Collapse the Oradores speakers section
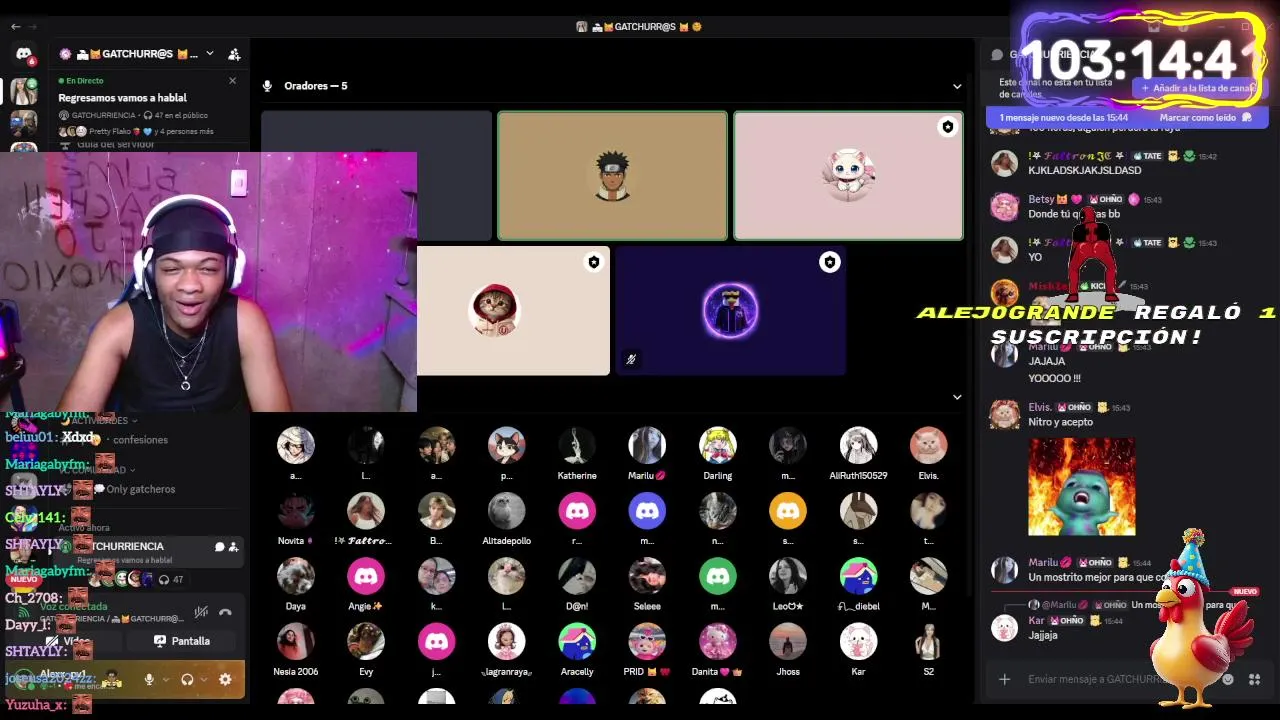Viewport: 1280px width, 720px height. (957, 86)
